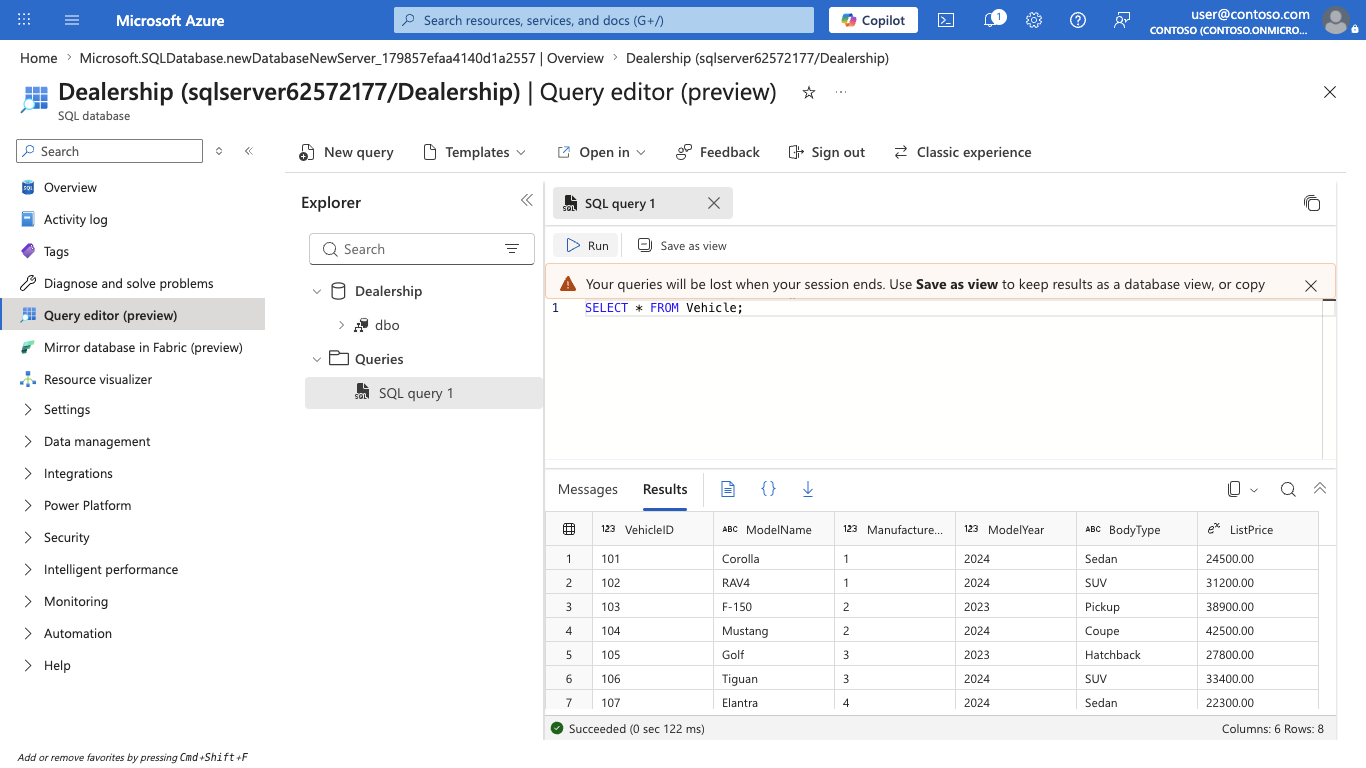Image resolution: width=1366 pixels, height=768 pixels.
Task: Download results with the arrow icon
Action: (808, 489)
